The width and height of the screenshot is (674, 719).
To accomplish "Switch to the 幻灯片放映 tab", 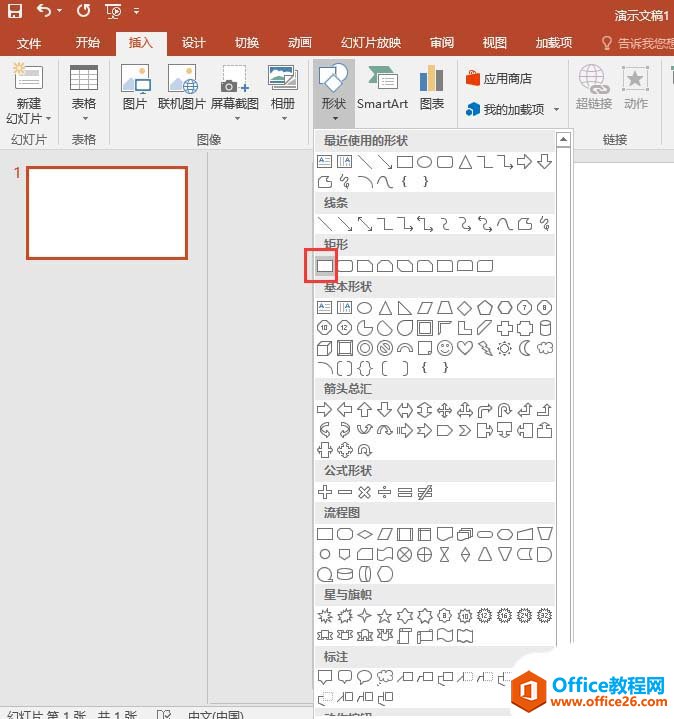I will [x=371, y=43].
